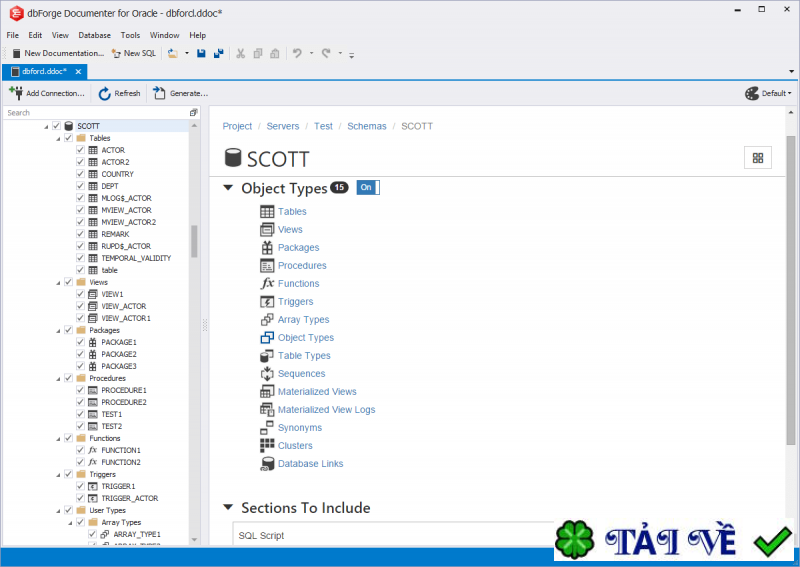Uncheck the COUNTRY table checkbox
The width and height of the screenshot is (800, 567).
tap(80, 174)
